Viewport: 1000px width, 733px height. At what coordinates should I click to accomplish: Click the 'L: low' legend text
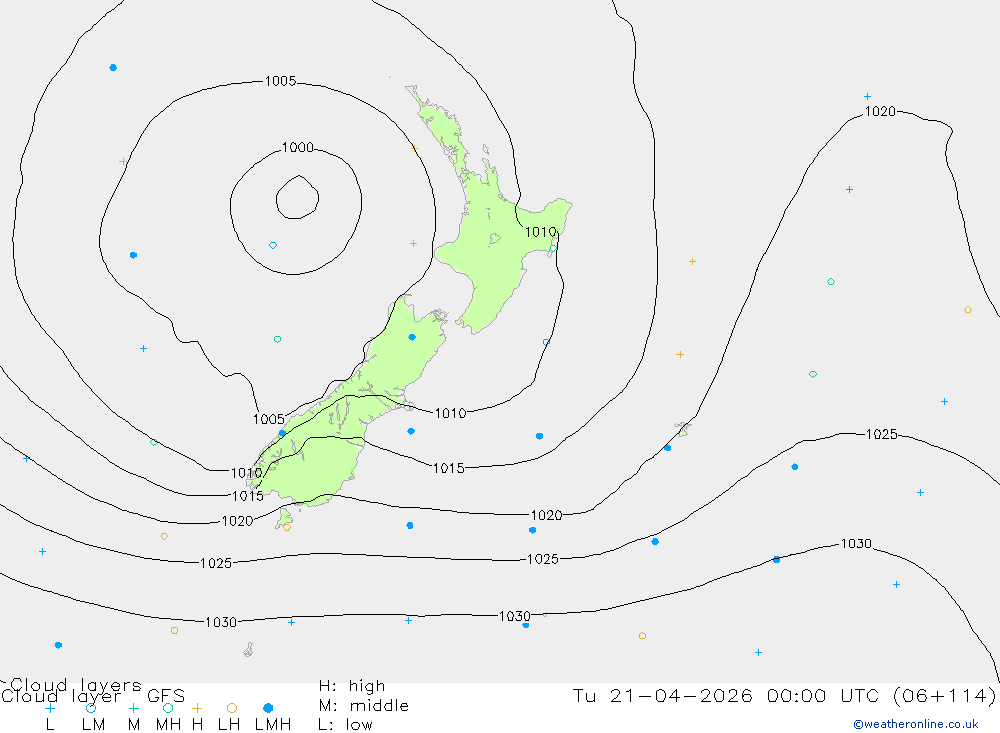345,725
